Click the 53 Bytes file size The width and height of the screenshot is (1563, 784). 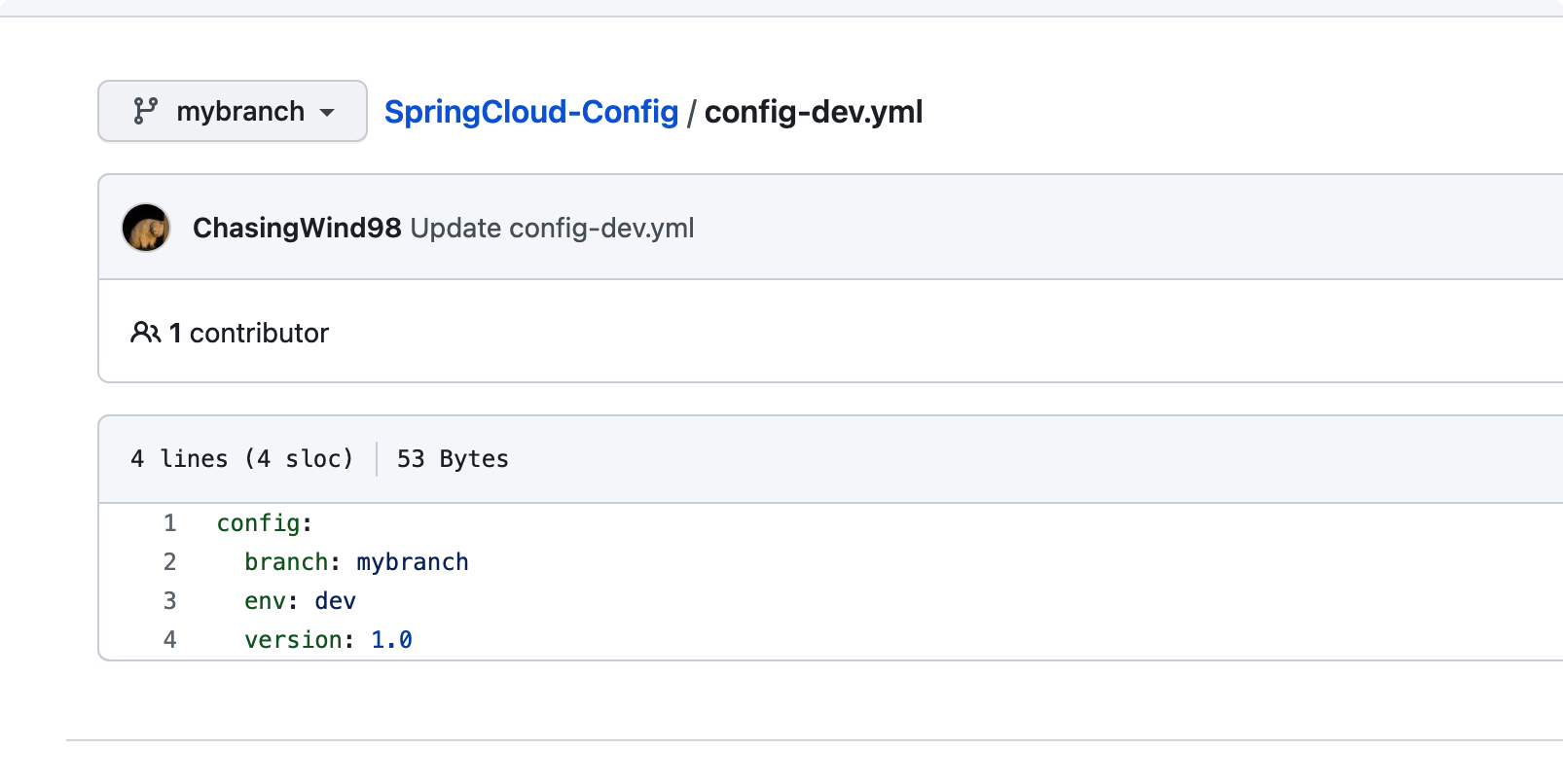453,458
